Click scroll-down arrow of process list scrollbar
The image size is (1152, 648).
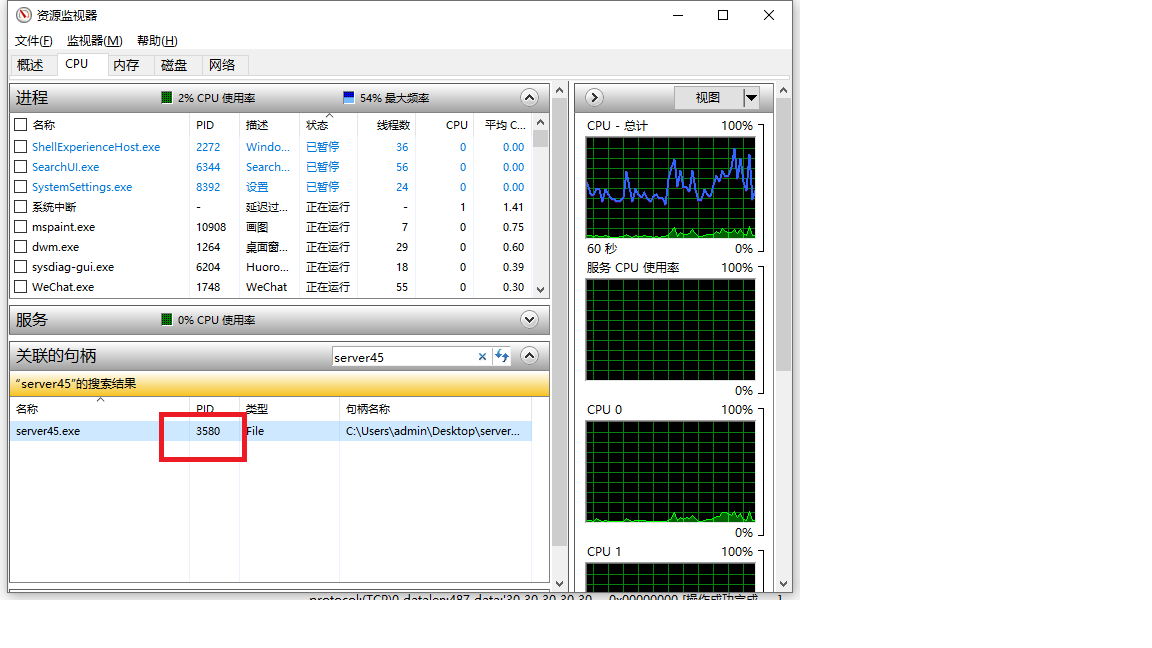coord(541,289)
